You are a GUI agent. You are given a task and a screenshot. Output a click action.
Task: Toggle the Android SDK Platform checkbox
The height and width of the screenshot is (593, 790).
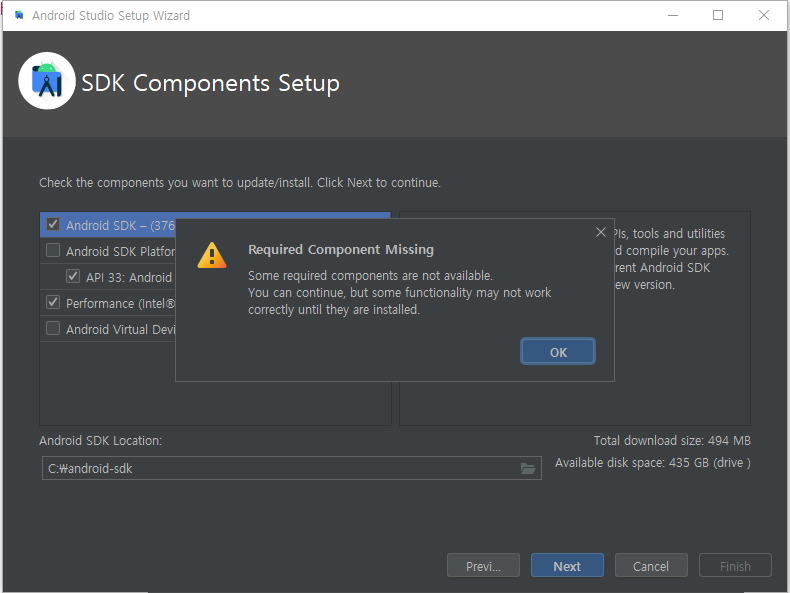tap(53, 250)
